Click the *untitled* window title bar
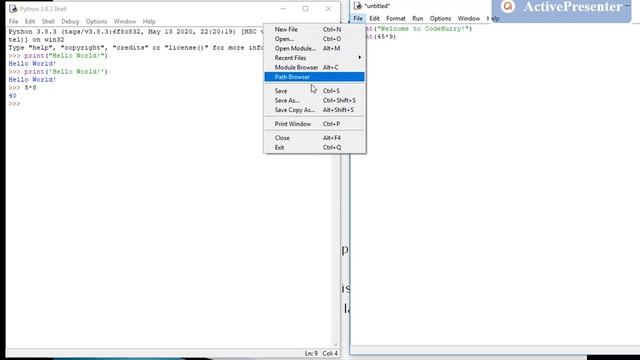The width and height of the screenshot is (640, 360). click(420, 6)
